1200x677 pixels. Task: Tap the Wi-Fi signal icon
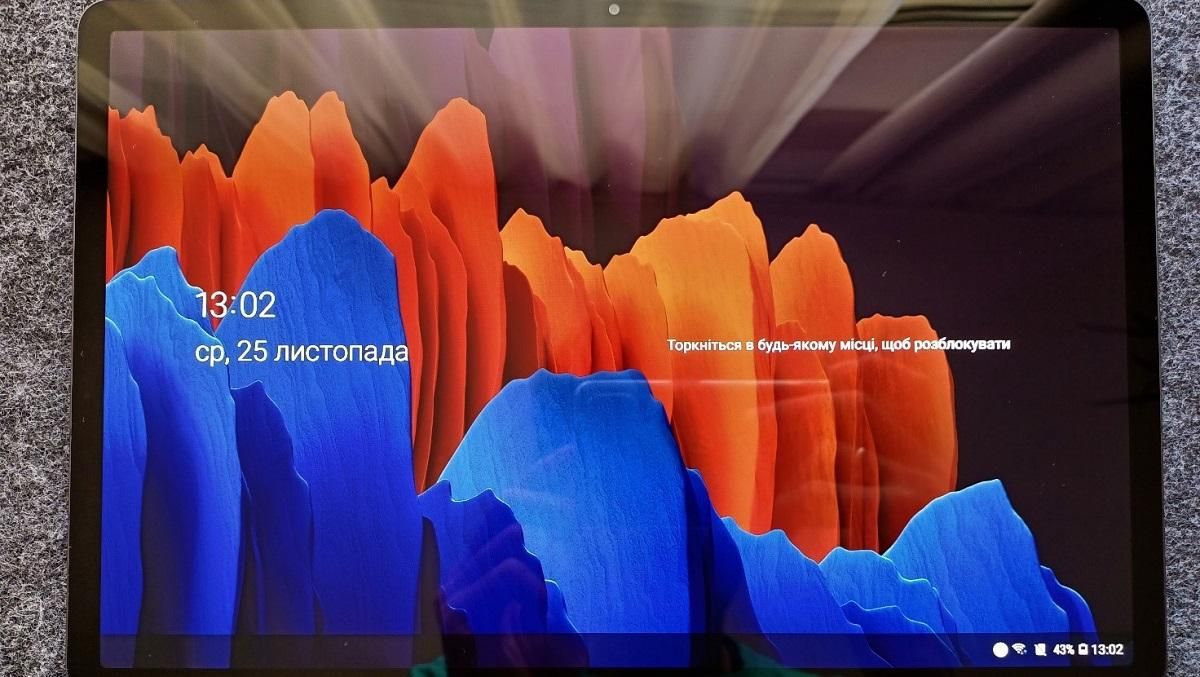[x=1019, y=649]
